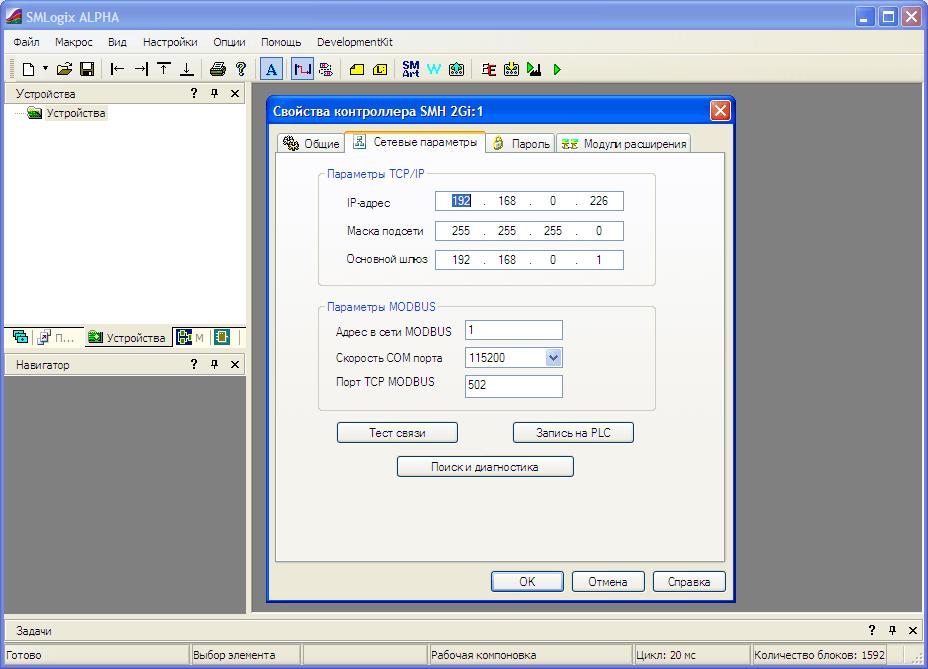Print using the printer icon
Image resolution: width=928 pixels, height=669 pixels.
[218, 69]
